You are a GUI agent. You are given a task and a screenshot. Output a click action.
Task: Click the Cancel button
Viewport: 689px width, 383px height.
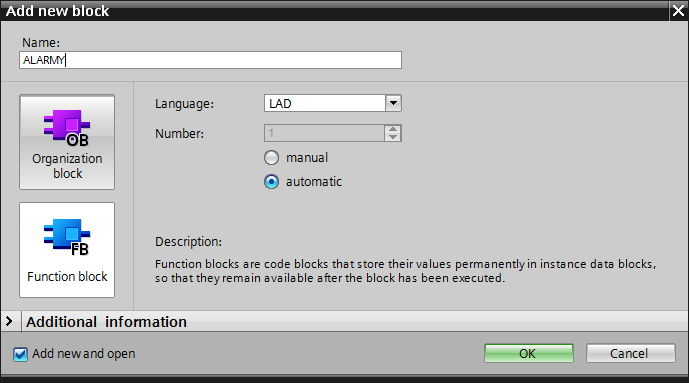(x=630, y=354)
